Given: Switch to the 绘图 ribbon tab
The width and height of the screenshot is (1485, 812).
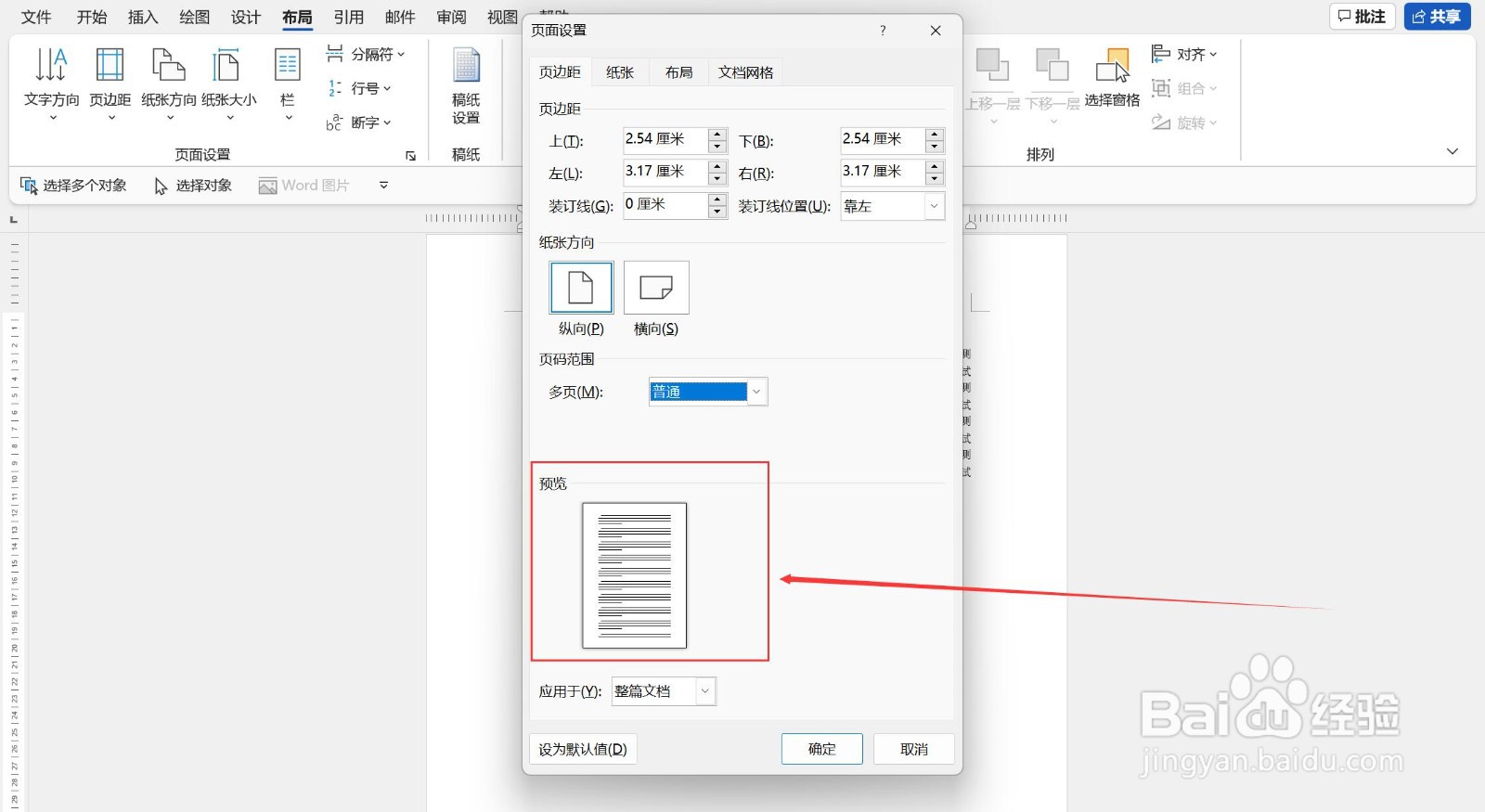Looking at the screenshot, I should (194, 17).
